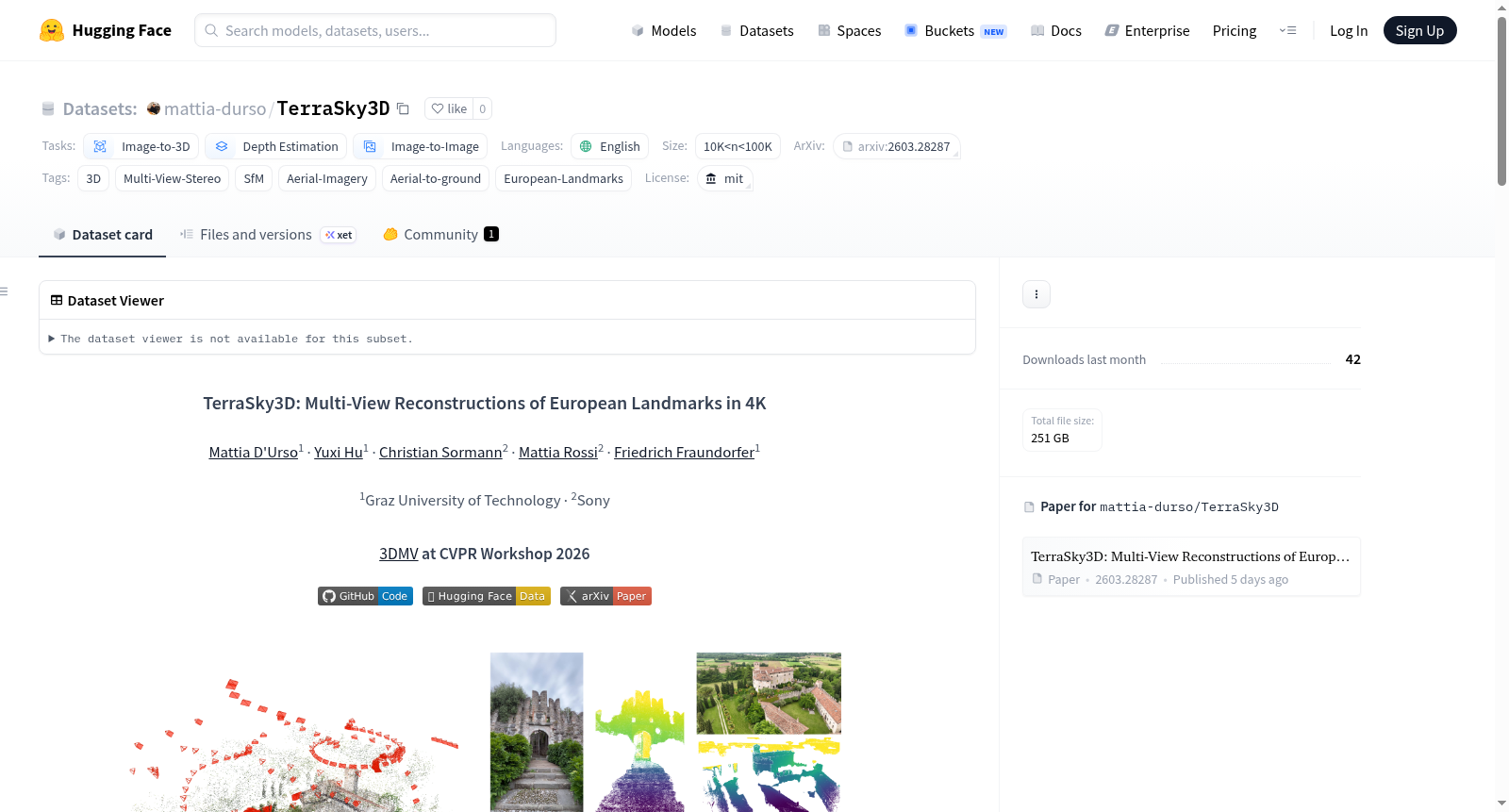Click the 3D tag
Image resolution: width=1509 pixels, height=812 pixels.
[93, 178]
